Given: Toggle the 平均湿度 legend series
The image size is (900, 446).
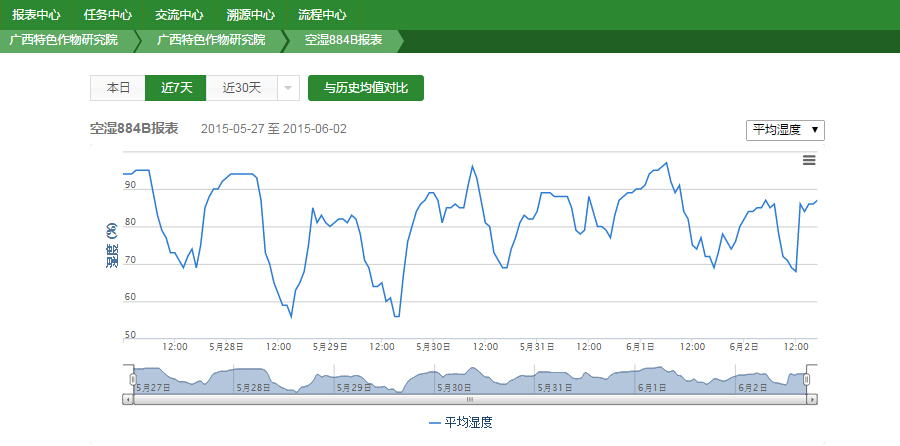Looking at the screenshot, I should (x=460, y=423).
